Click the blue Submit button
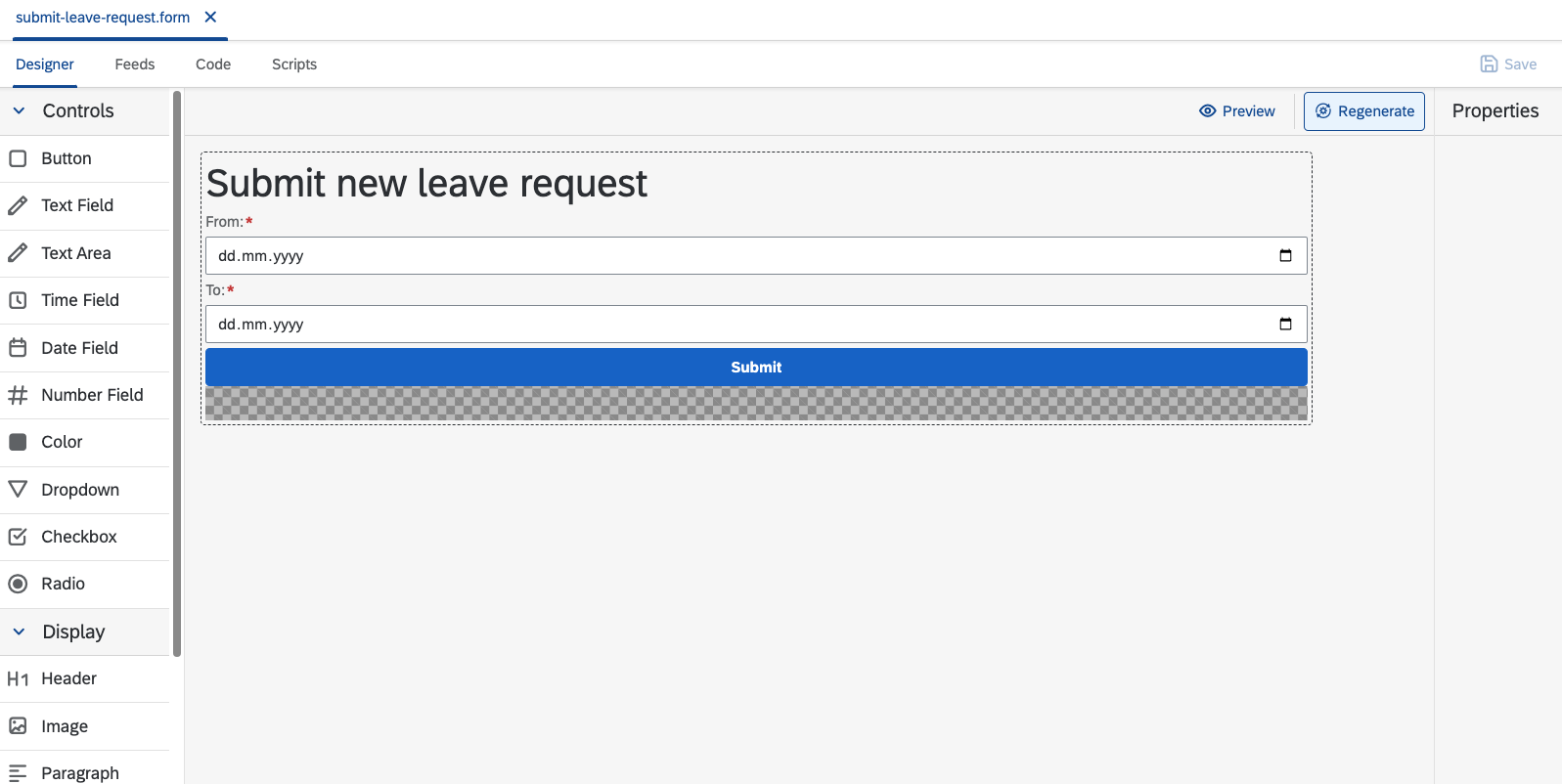Image resolution: width=1562 pixels, height=784 pixels. tap(756, 368)
